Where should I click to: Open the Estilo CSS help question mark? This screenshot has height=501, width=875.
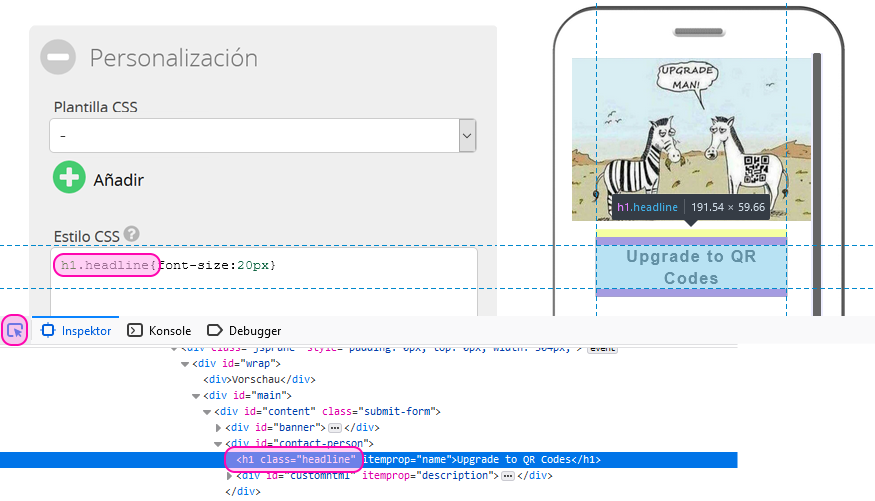[x=132, y=234]
